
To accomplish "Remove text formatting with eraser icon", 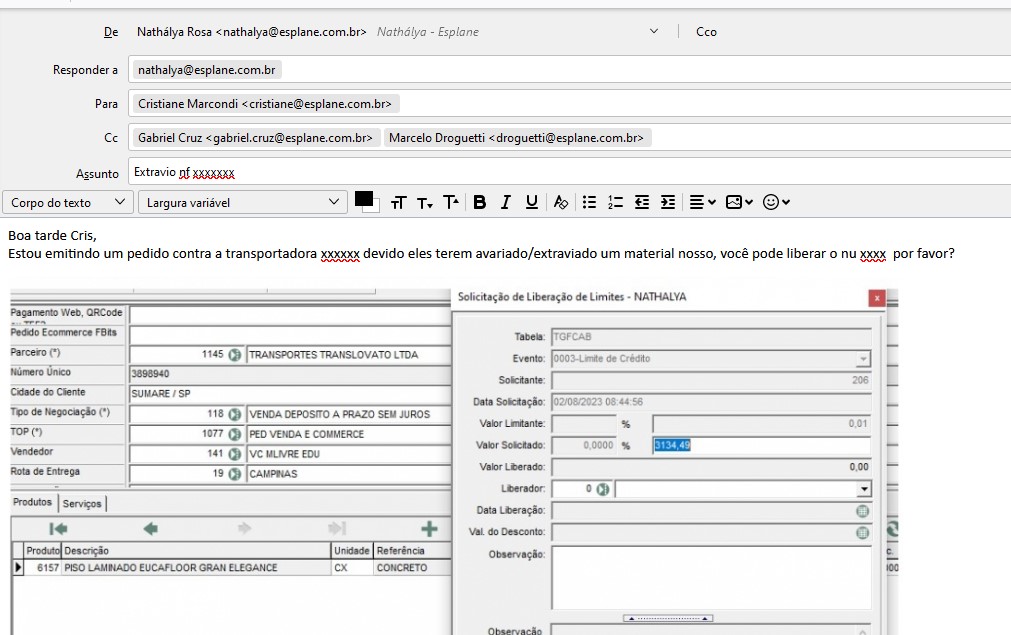I will coord(561,202).
